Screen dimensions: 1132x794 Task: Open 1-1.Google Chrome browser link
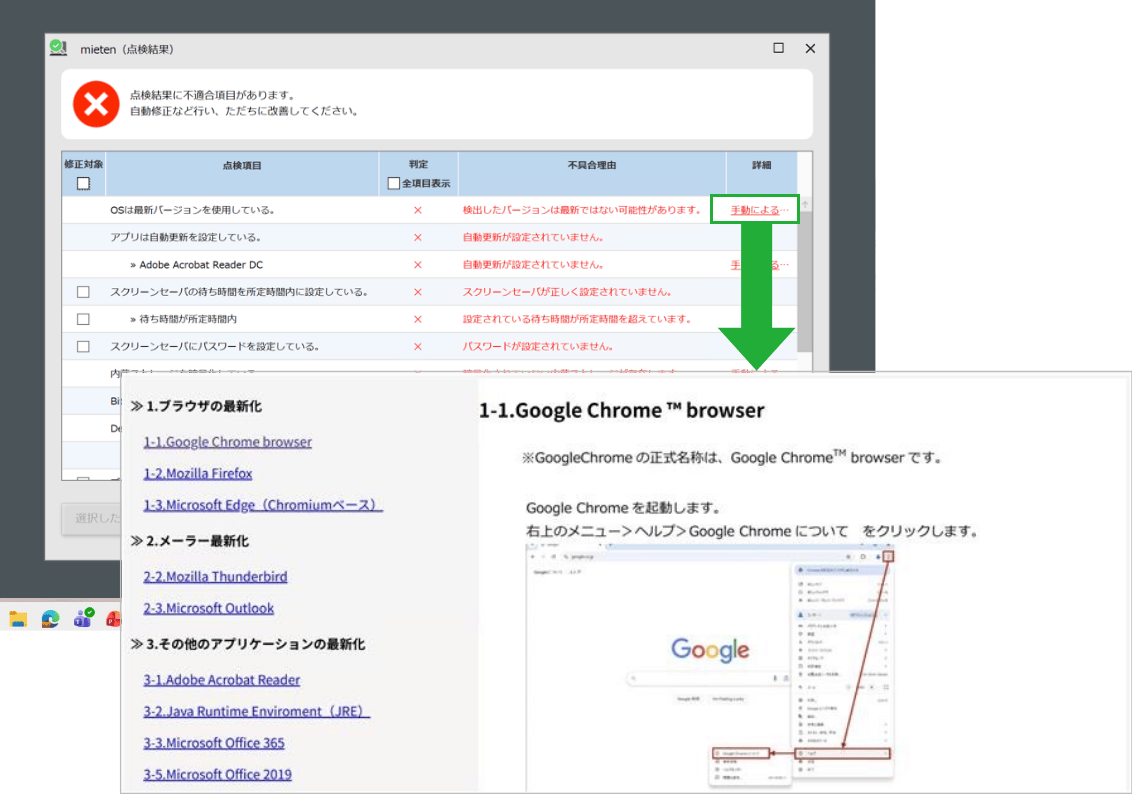[227, 442]
